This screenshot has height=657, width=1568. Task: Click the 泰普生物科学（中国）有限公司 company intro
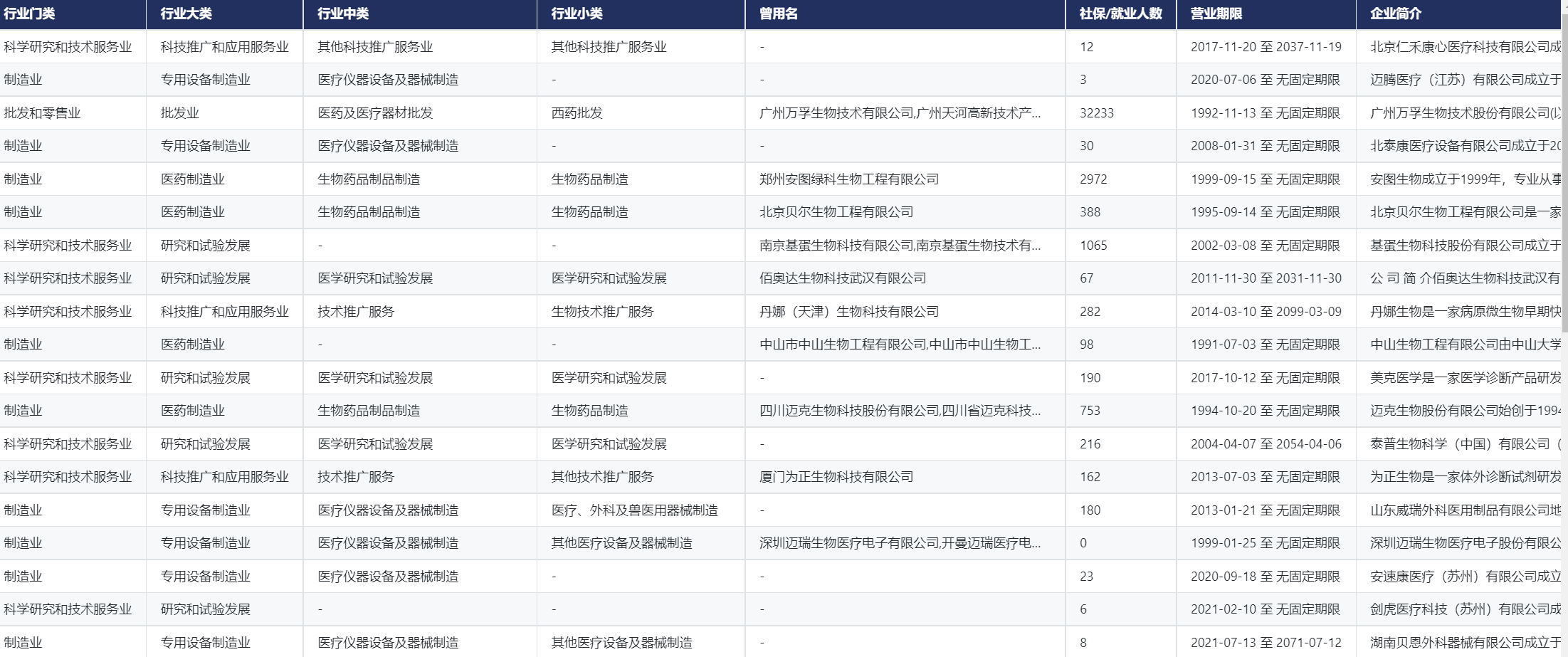click(x=1466, y=443)
